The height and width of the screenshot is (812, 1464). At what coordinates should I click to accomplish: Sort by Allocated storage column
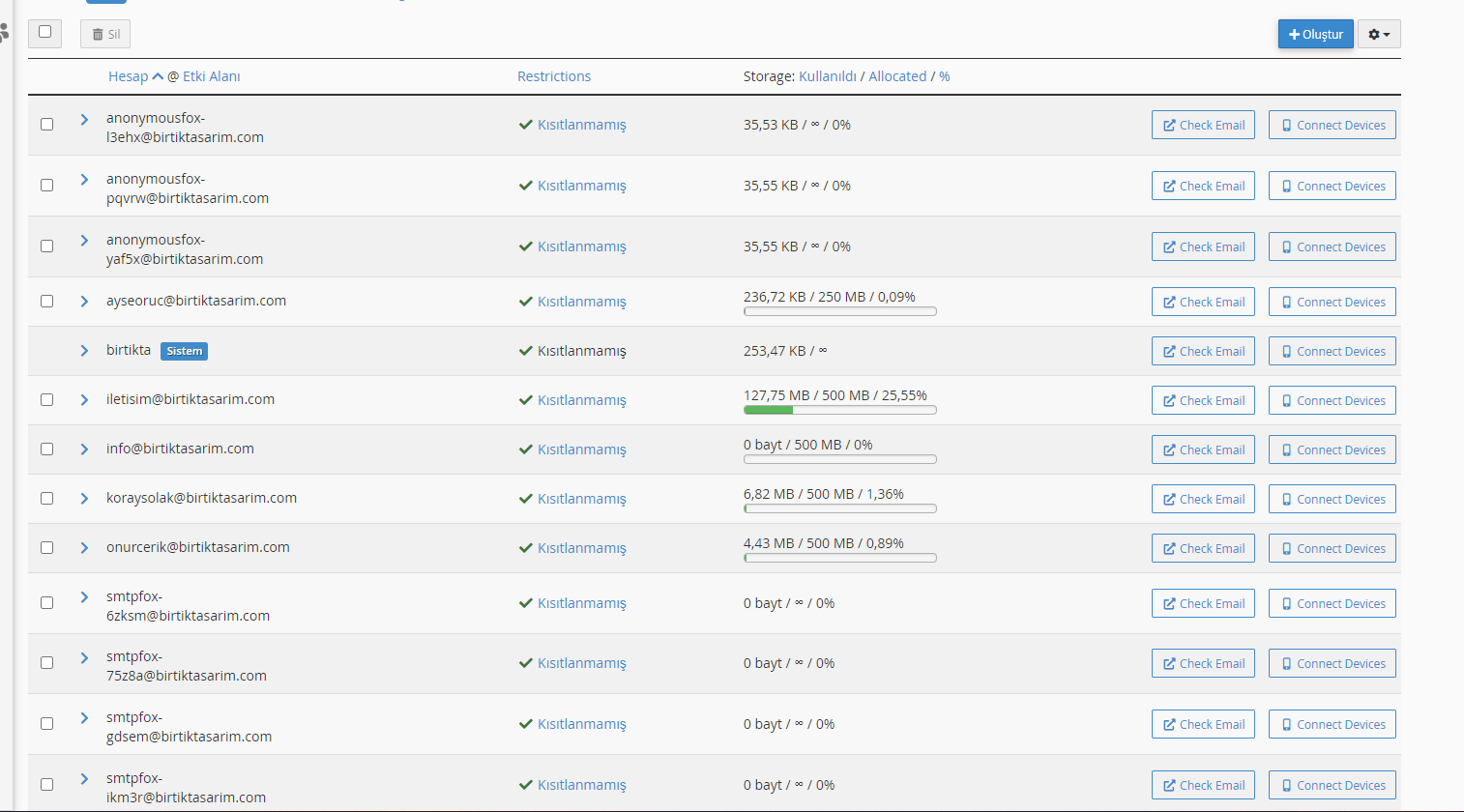(897, 76)
